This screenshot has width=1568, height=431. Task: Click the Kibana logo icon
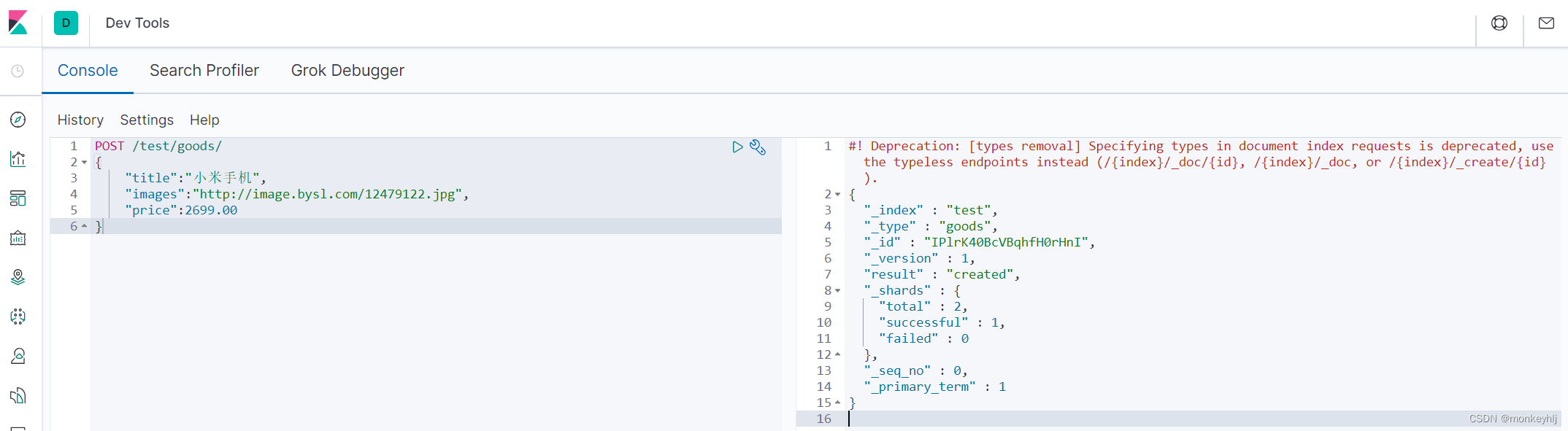[18, 23]
